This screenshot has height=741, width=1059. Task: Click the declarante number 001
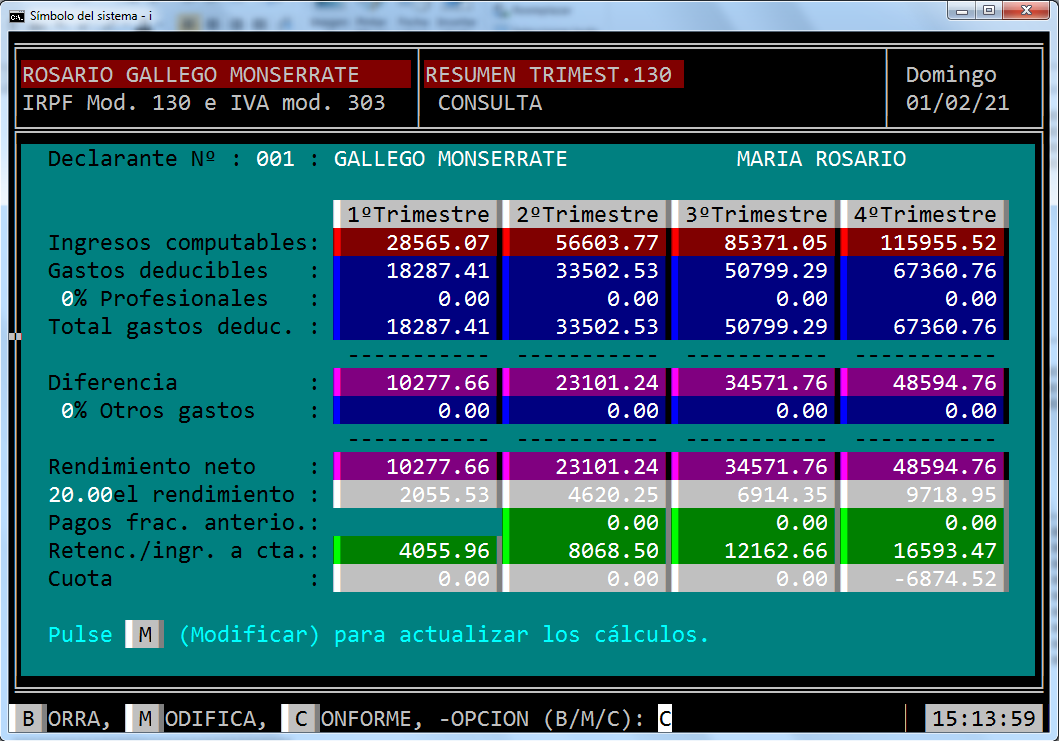tap(275, 159)
